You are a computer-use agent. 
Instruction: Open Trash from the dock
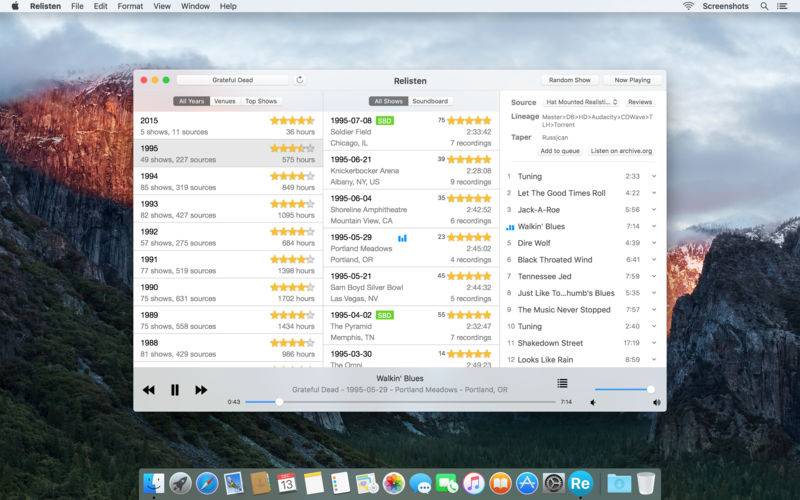tap(646, 483)
